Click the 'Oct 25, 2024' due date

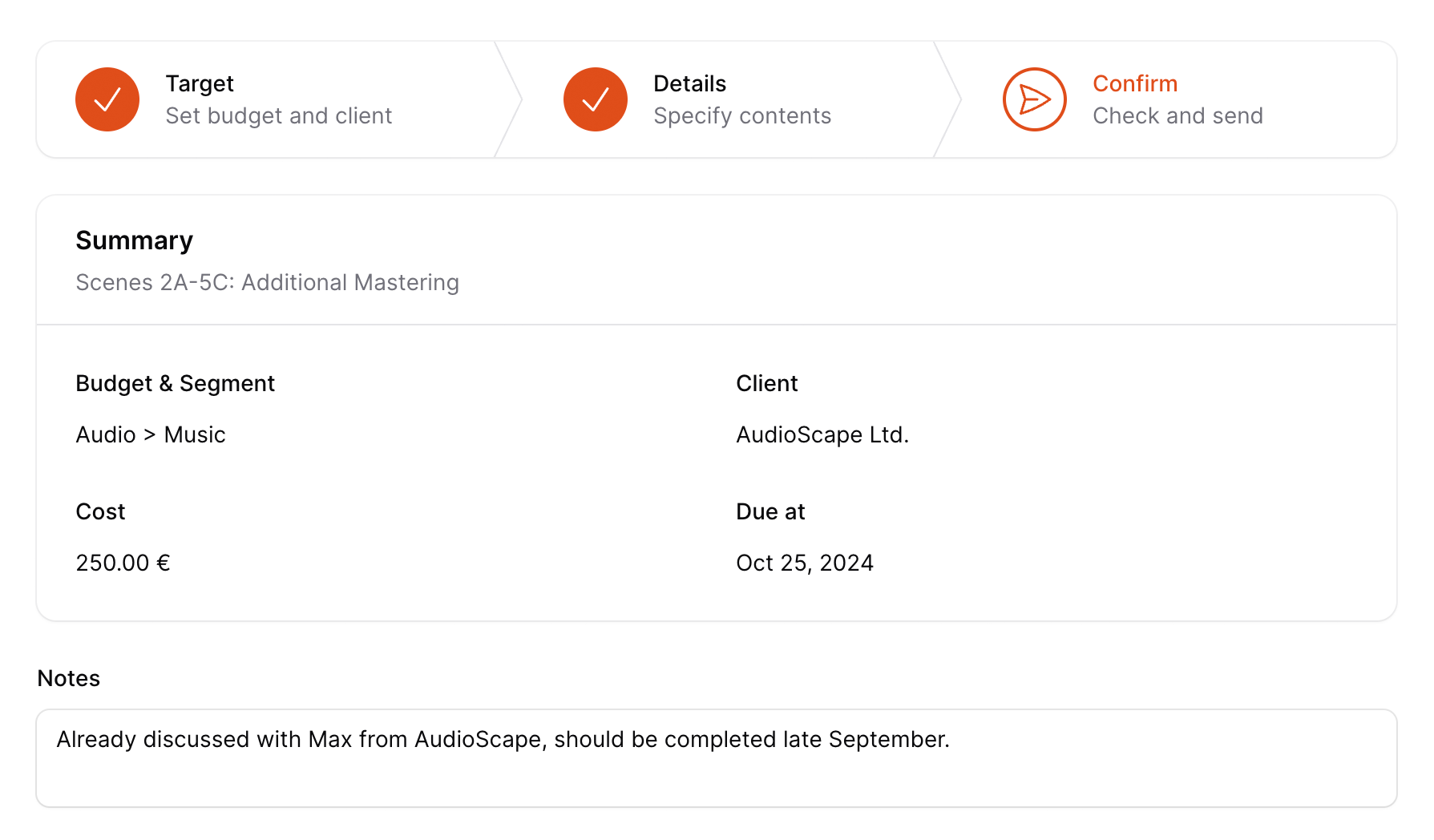(x=804, y=563)
